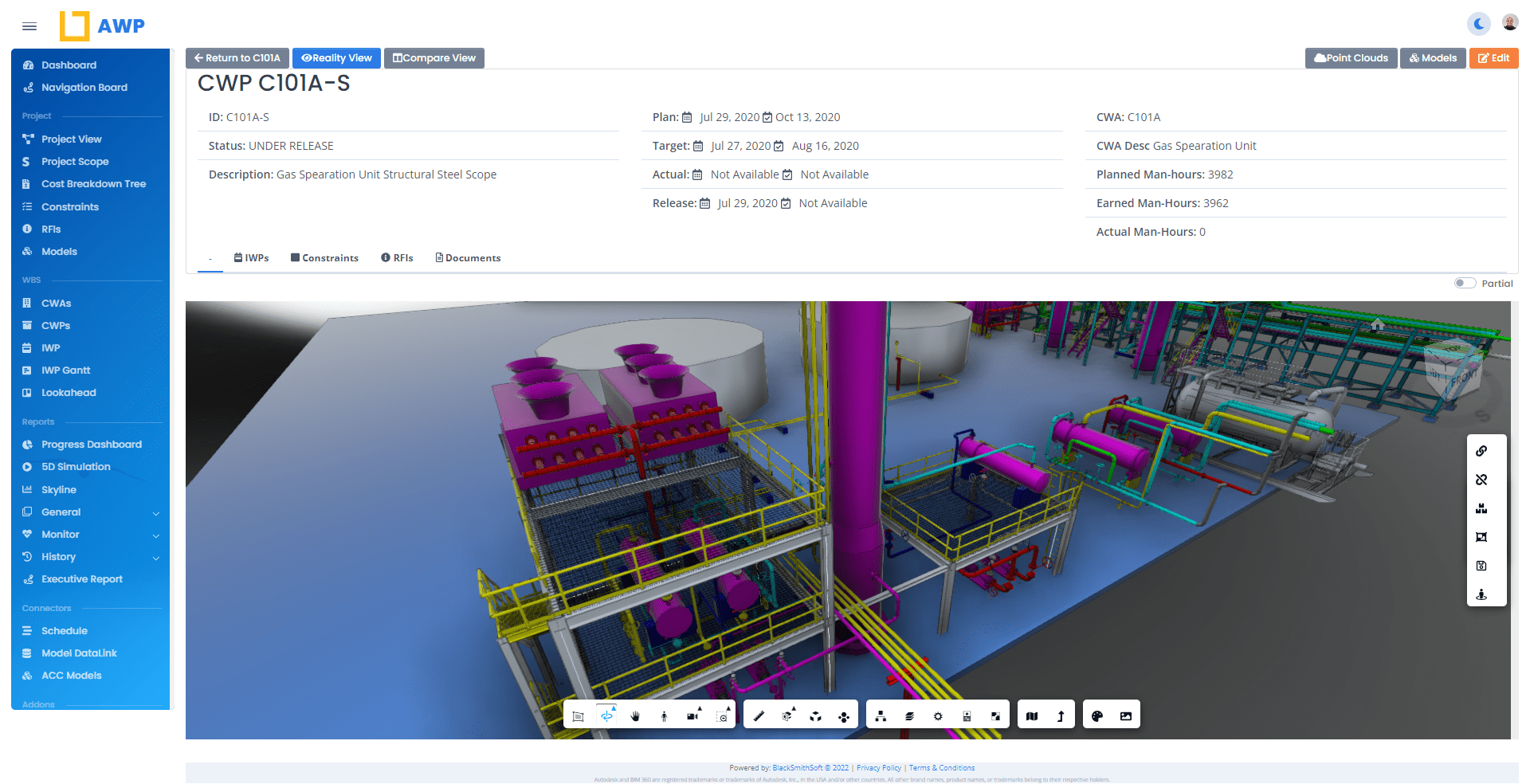Click Return to C101A button
The image size is (1530, 784).
pos(237,58)
